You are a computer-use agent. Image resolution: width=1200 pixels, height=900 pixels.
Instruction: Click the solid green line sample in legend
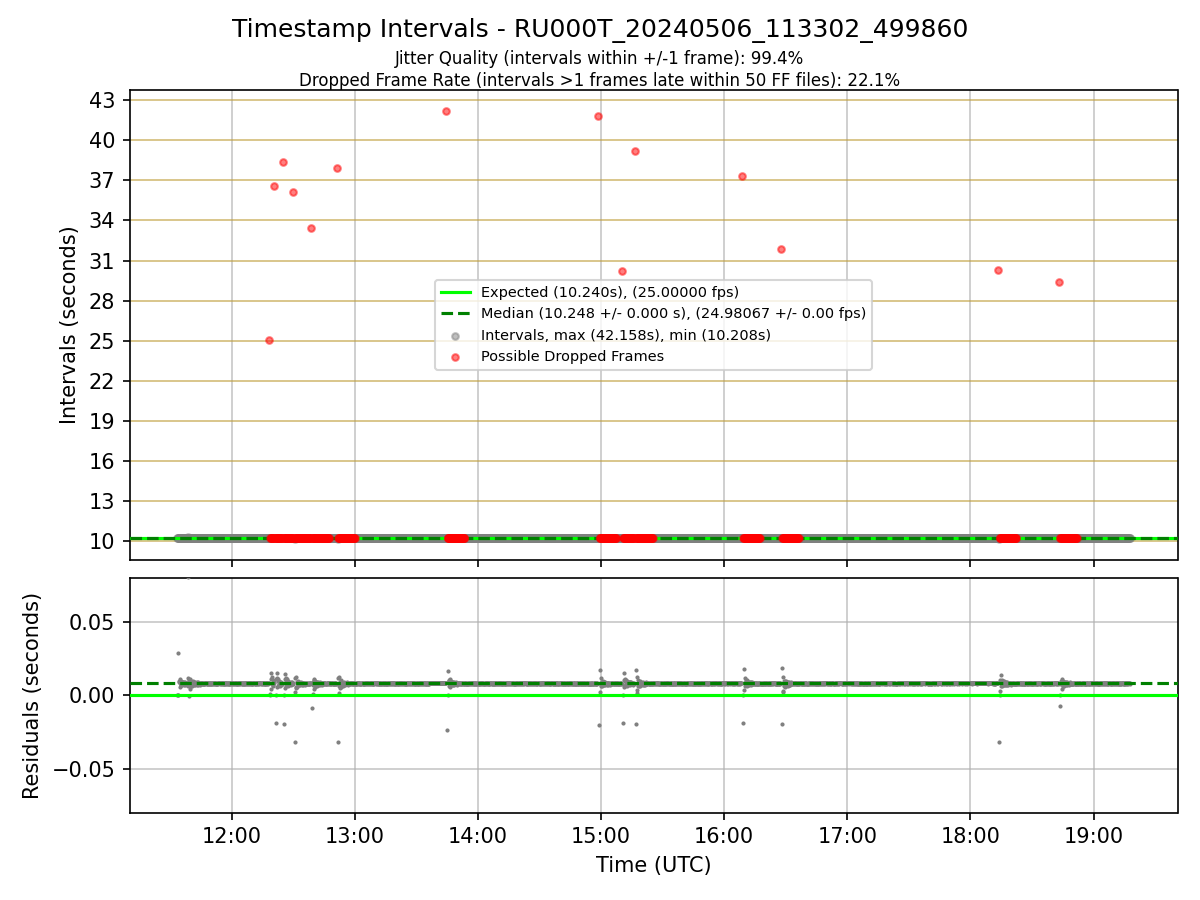tap(456, 293)
